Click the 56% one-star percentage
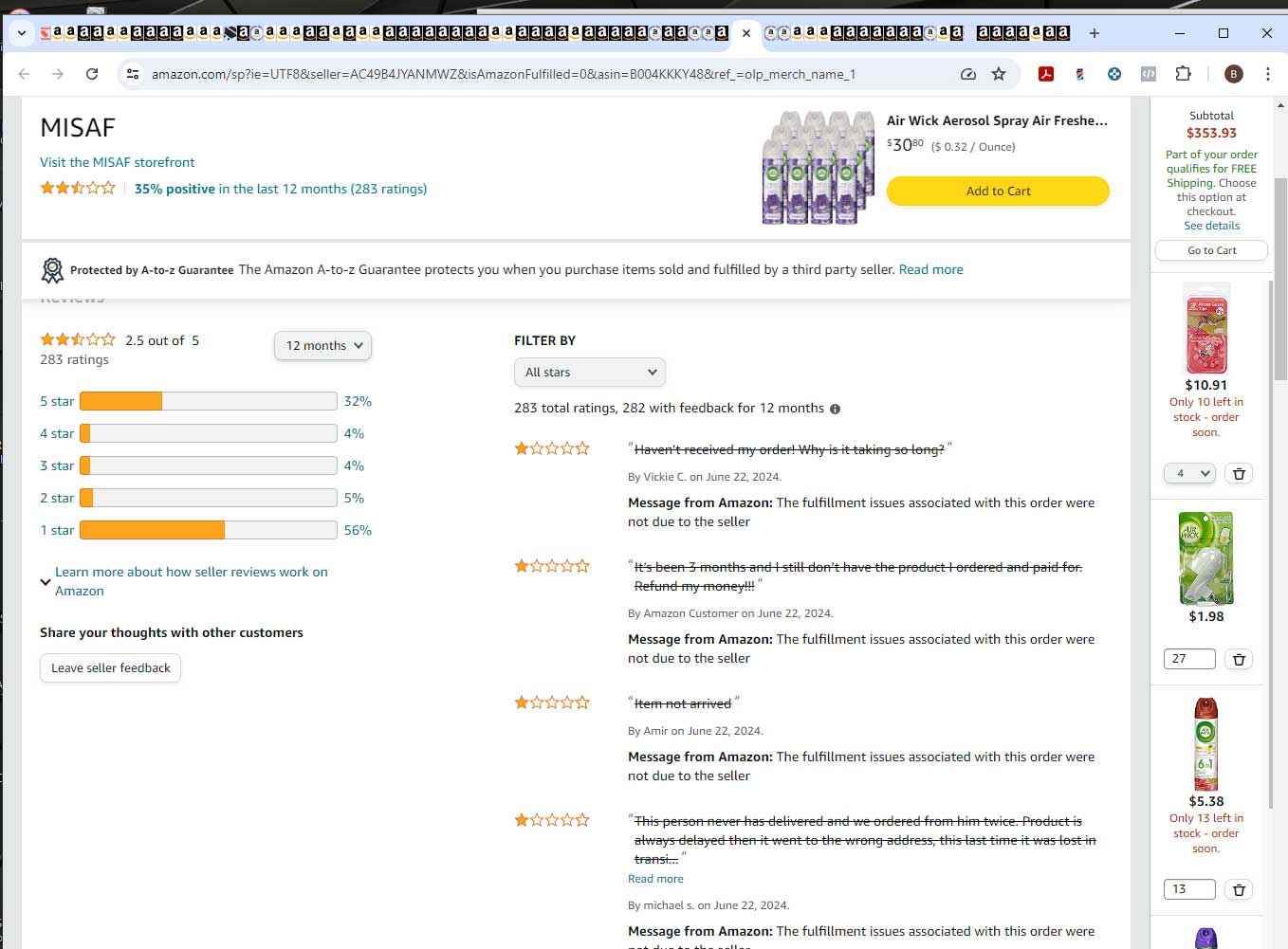Viewport: 1288px width, 949px height. pos(358,530)
